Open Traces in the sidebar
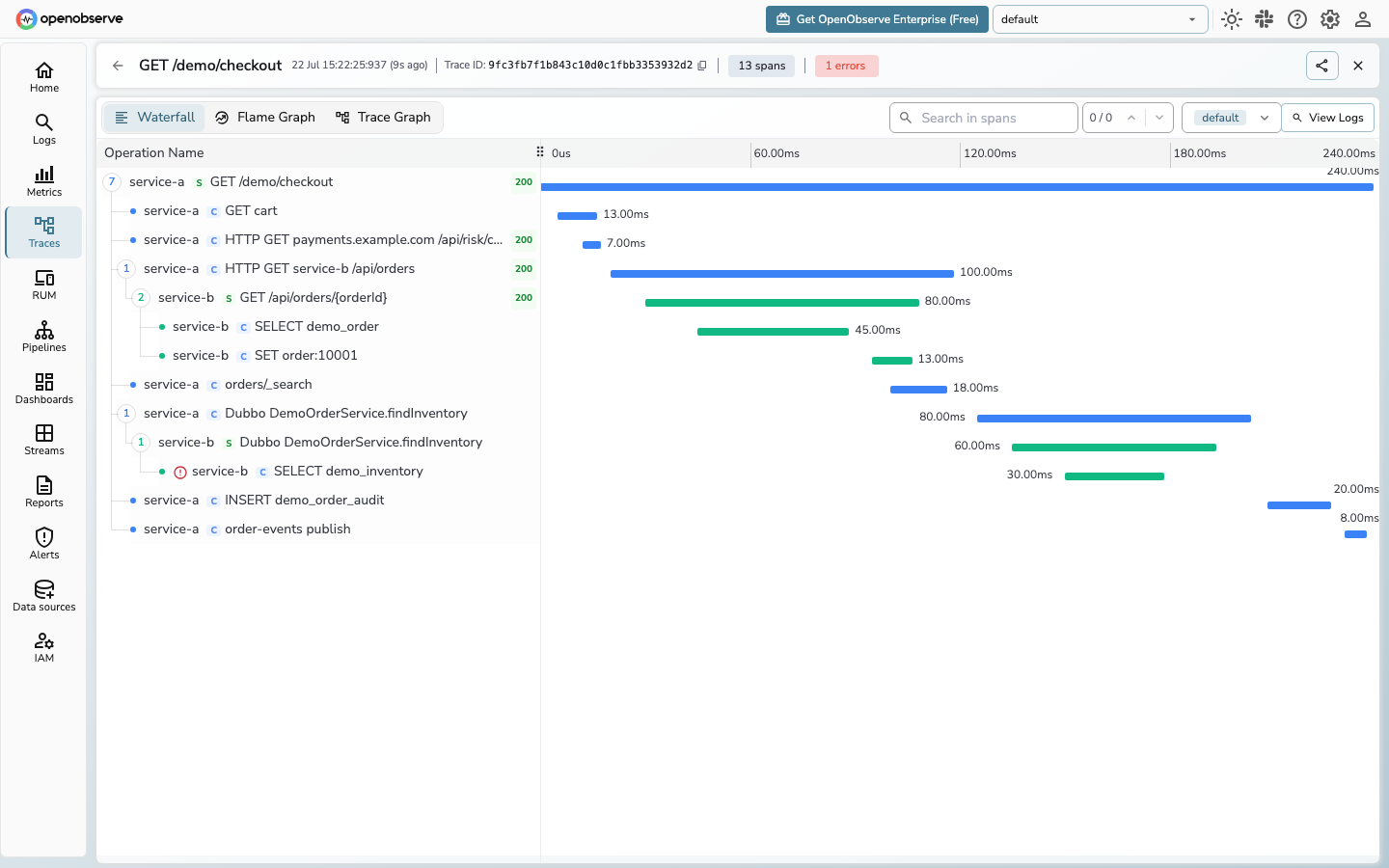 click(x=44, y=232)
